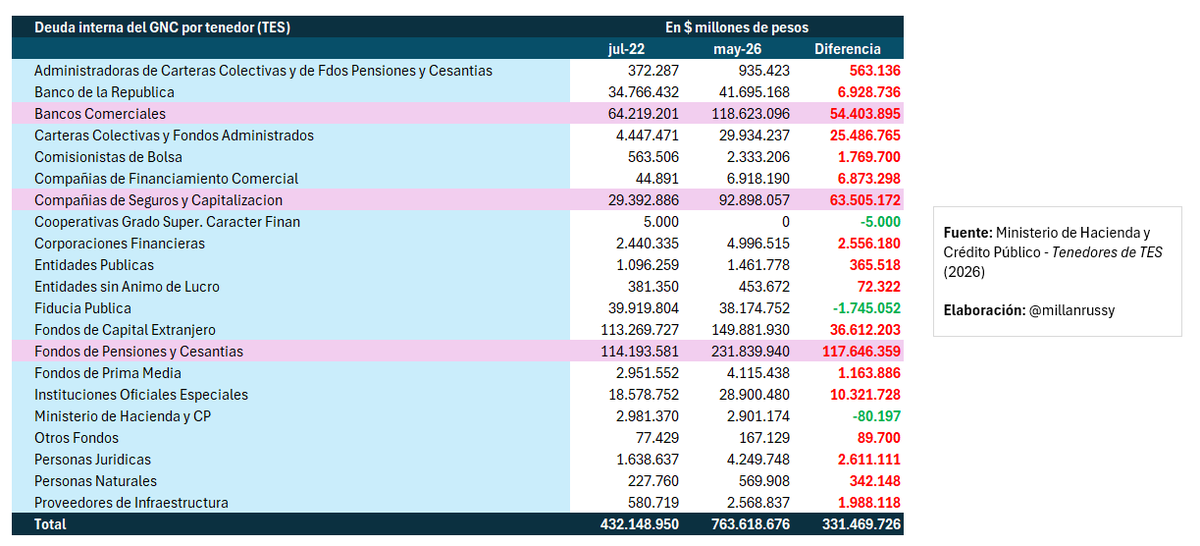Select the may-26 value 41.695.168
The width and height of the screenshot is (1200, 546).
[x=754, y=92]
